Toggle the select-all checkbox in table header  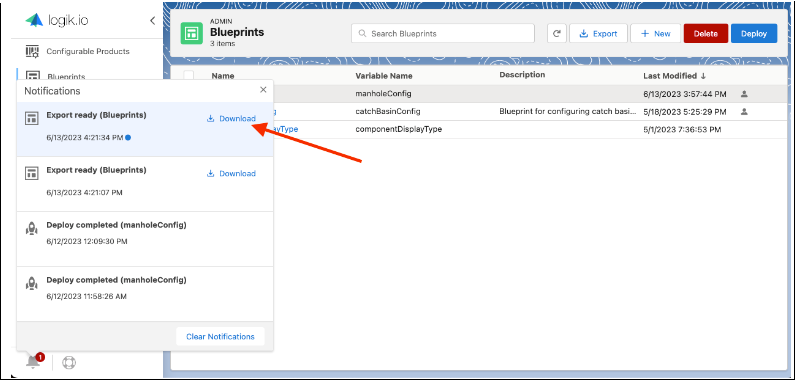(x=189, y=75)
